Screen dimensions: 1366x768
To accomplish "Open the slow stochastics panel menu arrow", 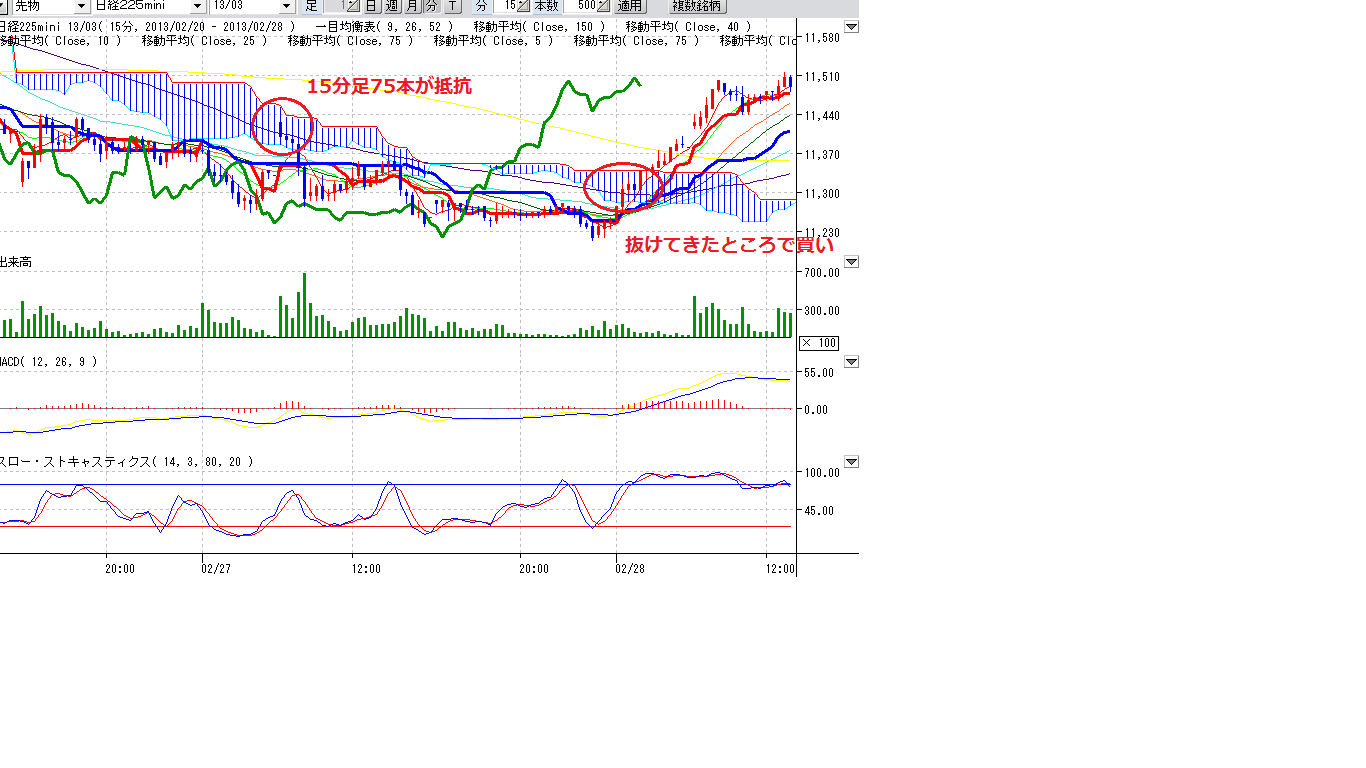I will pyautogui.click(x=851, y=462).
